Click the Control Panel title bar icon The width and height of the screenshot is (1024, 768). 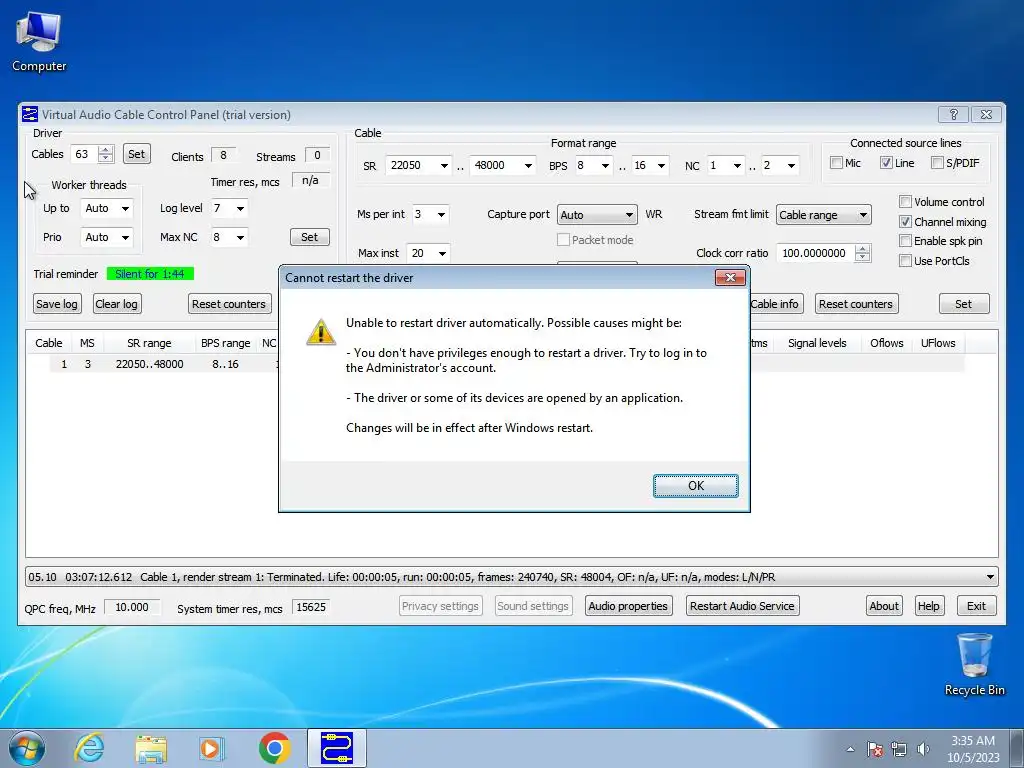(30, 114)
